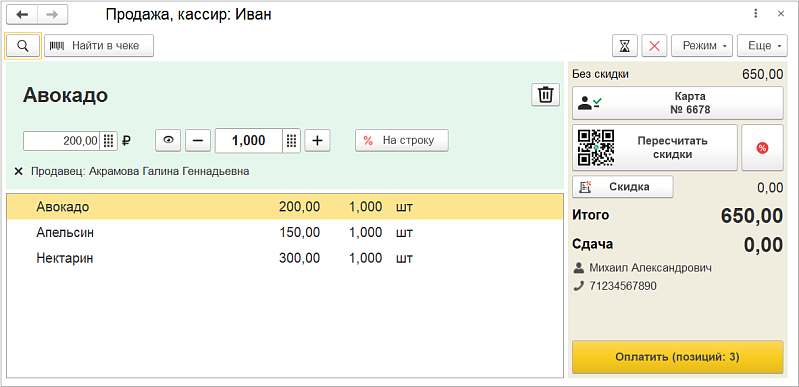Image resolution: width=799 pixels, height=387 pixels.
Task: Increase quantity with the plus button
Action: click(x=317, y=141)
